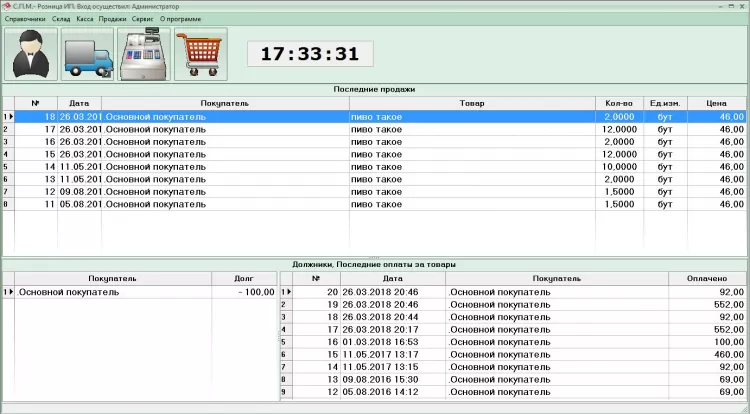Sort sales table by № column header
Screen dimensions: 750x414
point(36,103)
